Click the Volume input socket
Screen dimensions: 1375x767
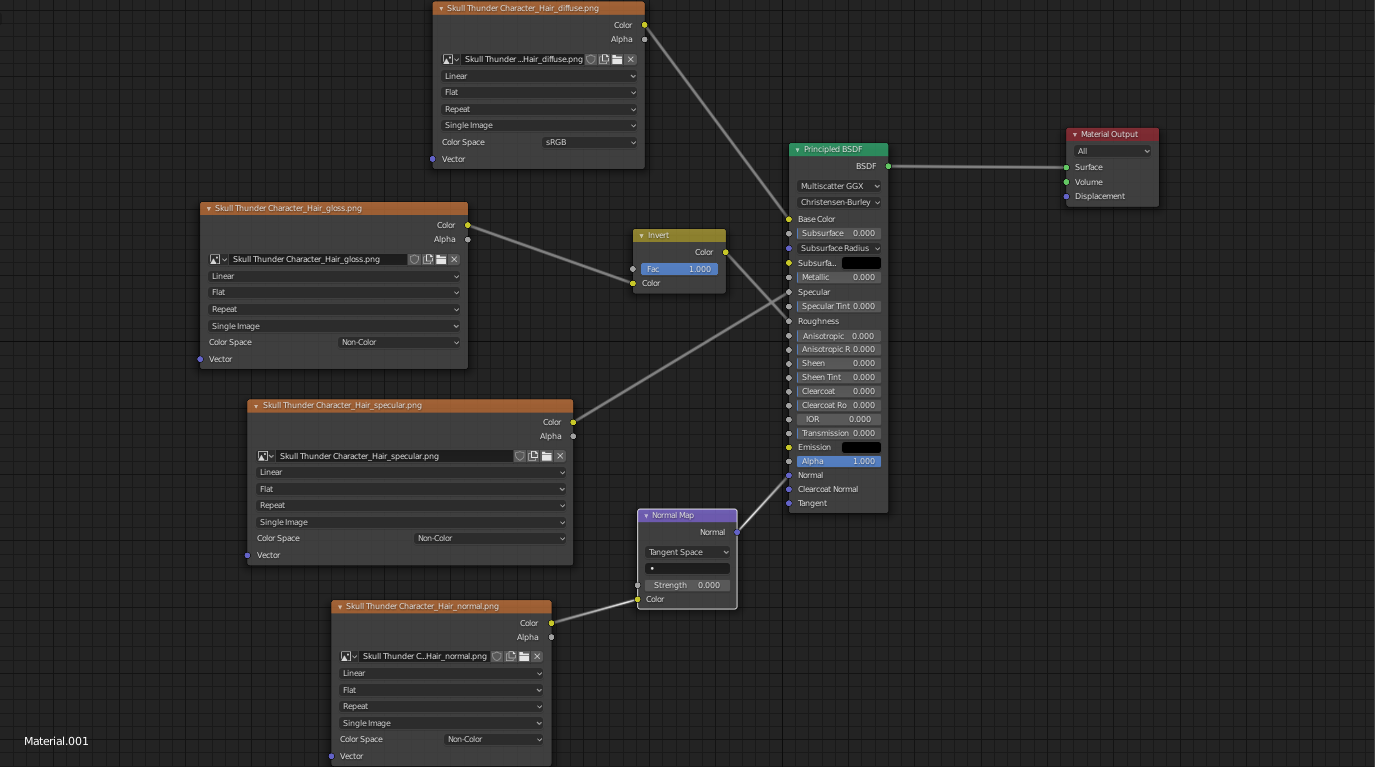[1066, 182]
